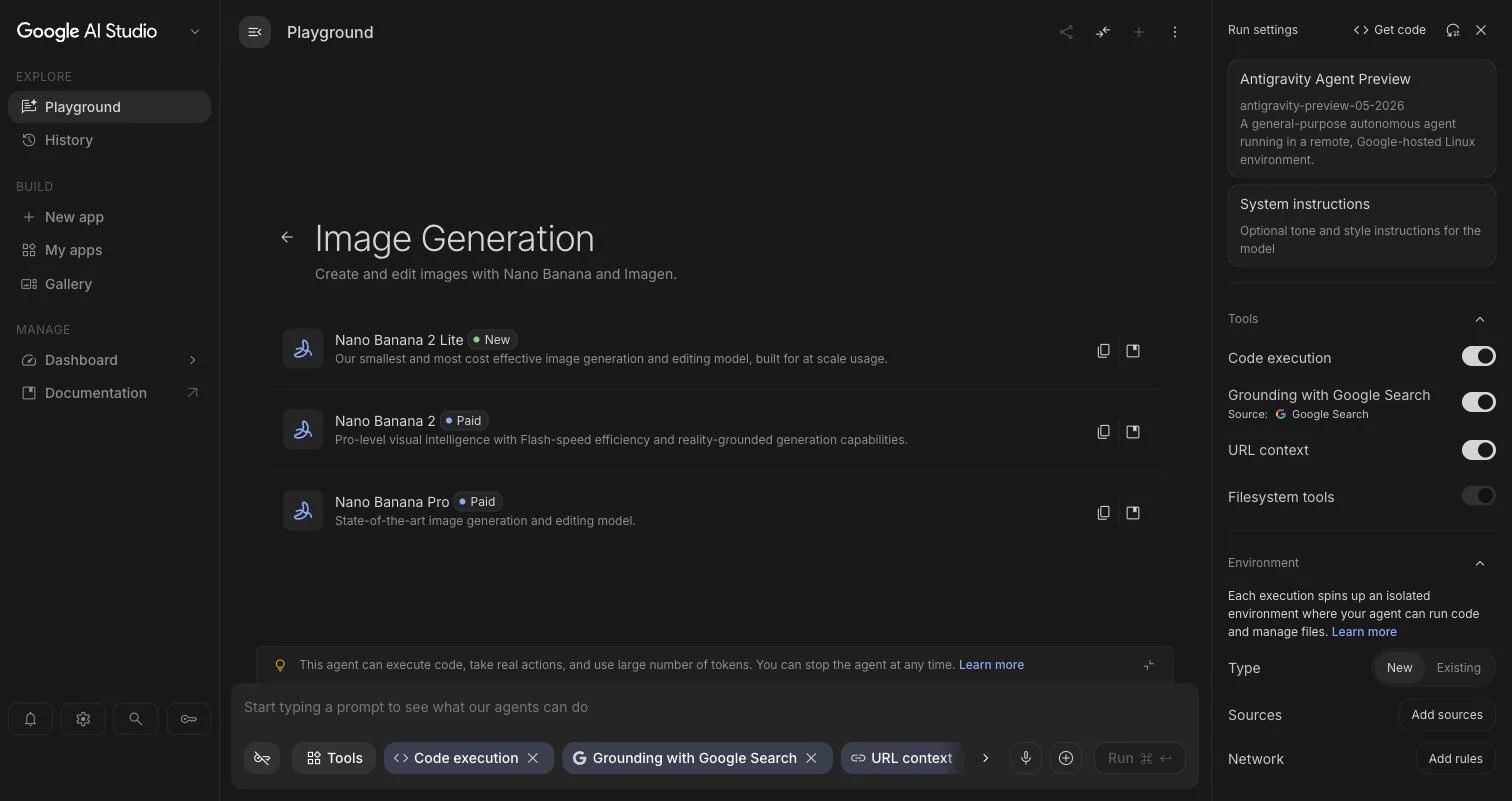Remove the Code execution chip
The image size is (1512, 801).
533,758
